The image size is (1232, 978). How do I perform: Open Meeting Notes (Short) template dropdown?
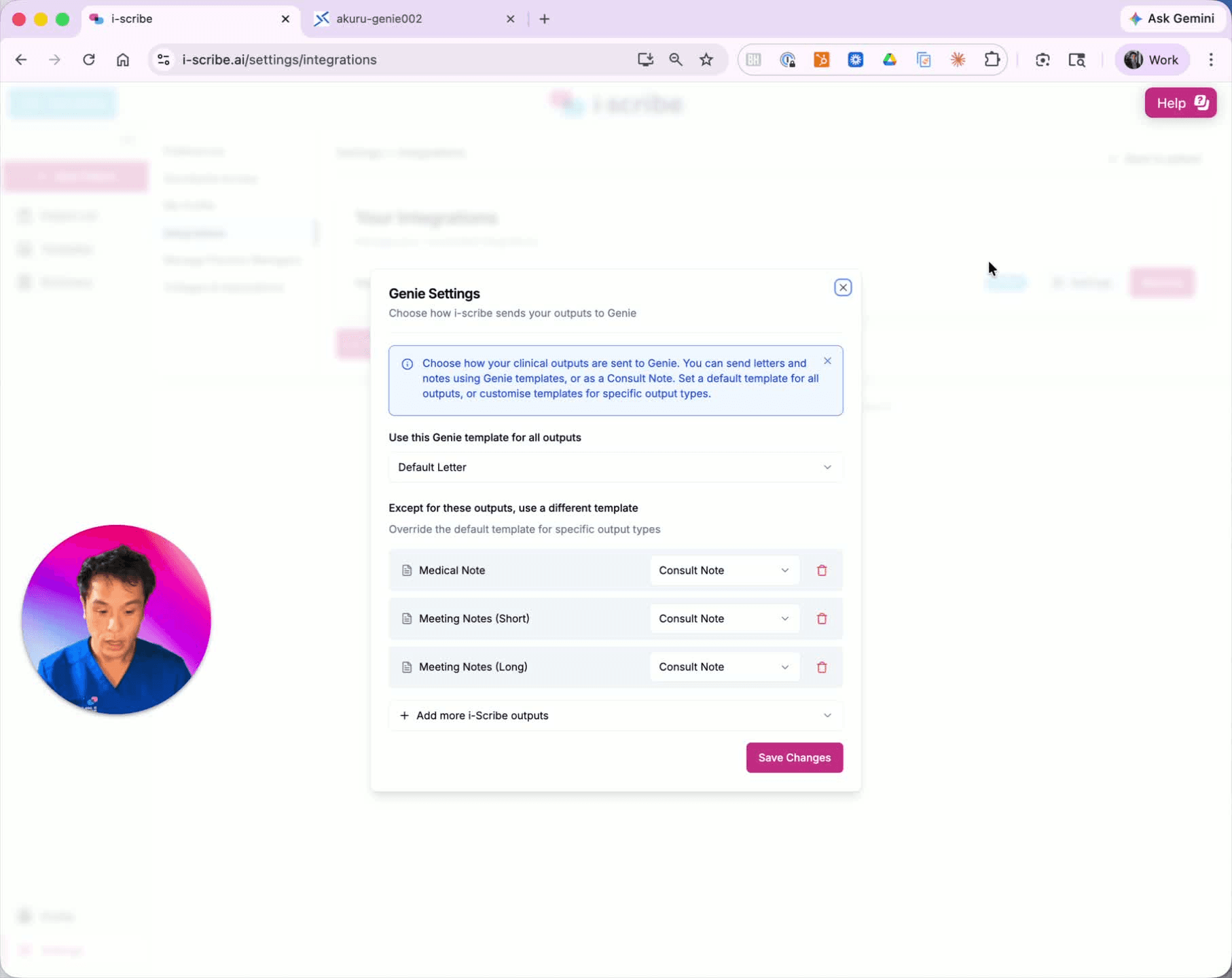pos(724,619)
